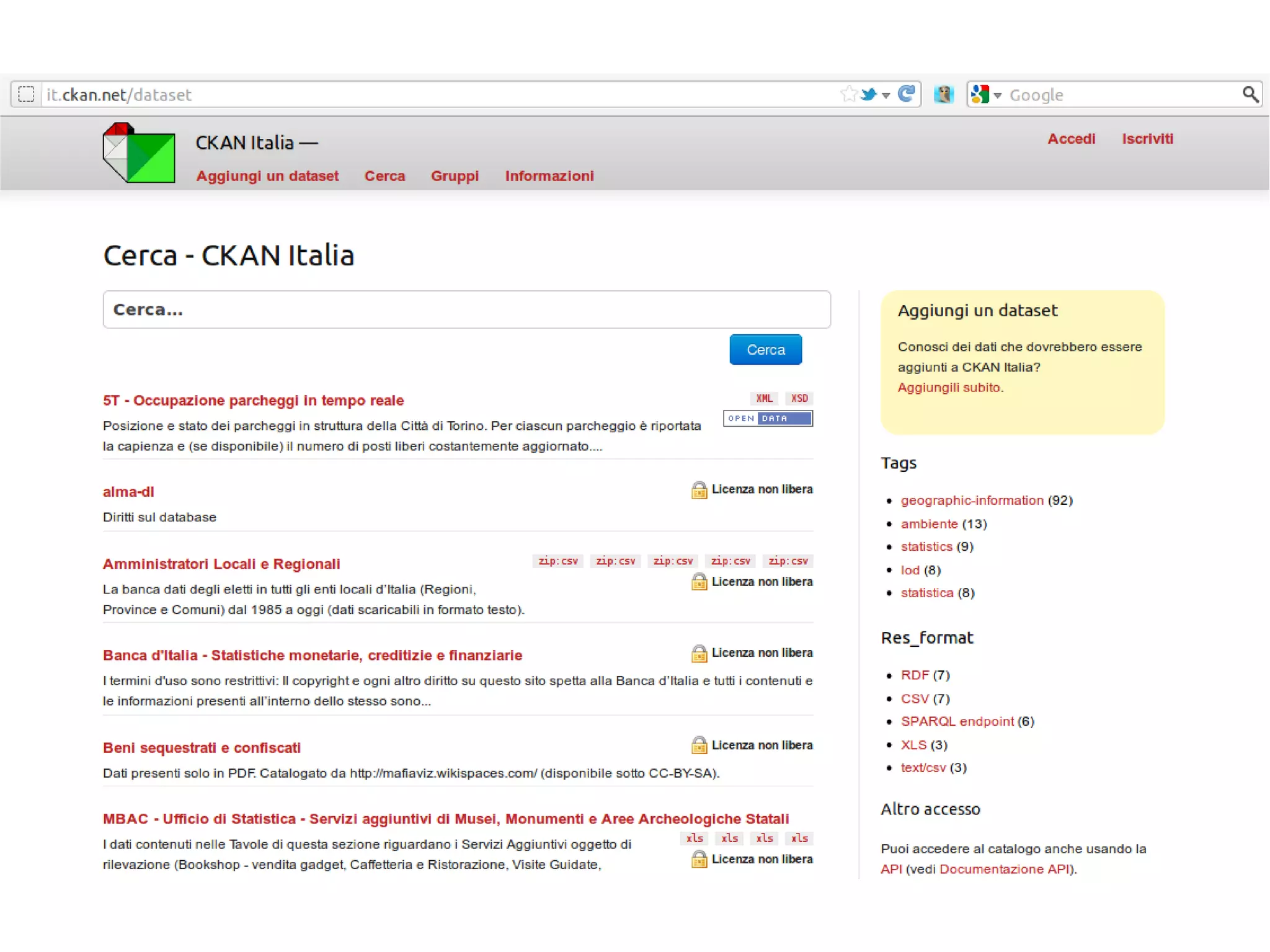Open the dropdown arrow next to Twitter icon
1270x952 pixels.
(x=886, y=95)
